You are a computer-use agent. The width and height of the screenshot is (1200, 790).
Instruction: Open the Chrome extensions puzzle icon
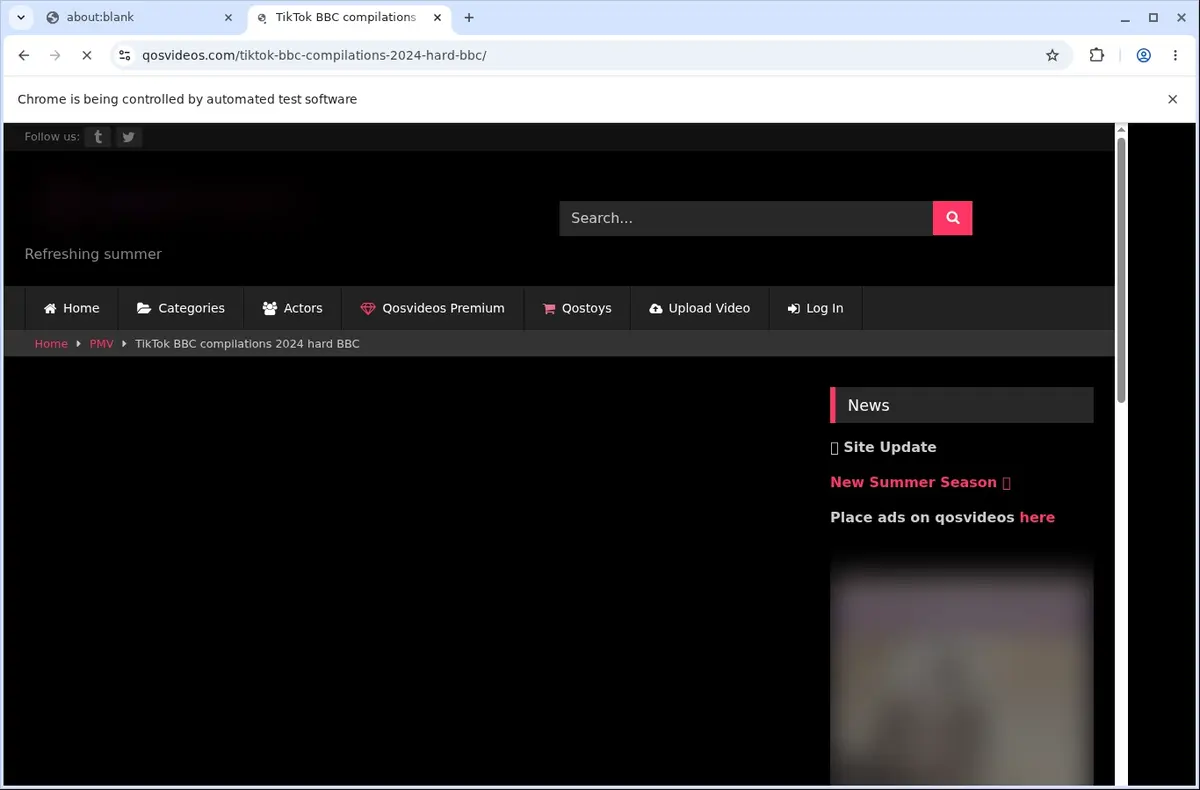point(1097,56)
